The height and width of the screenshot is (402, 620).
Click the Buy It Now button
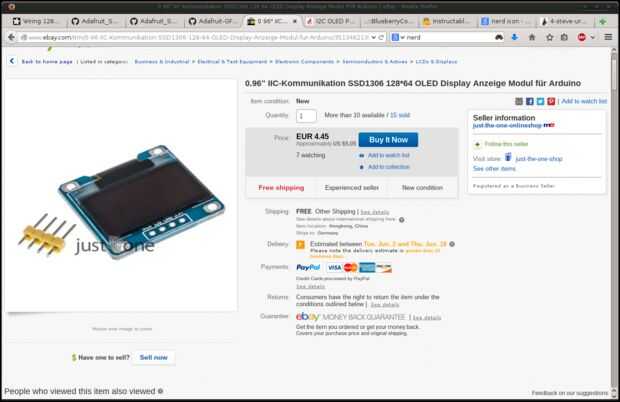[x=388, y=140]
